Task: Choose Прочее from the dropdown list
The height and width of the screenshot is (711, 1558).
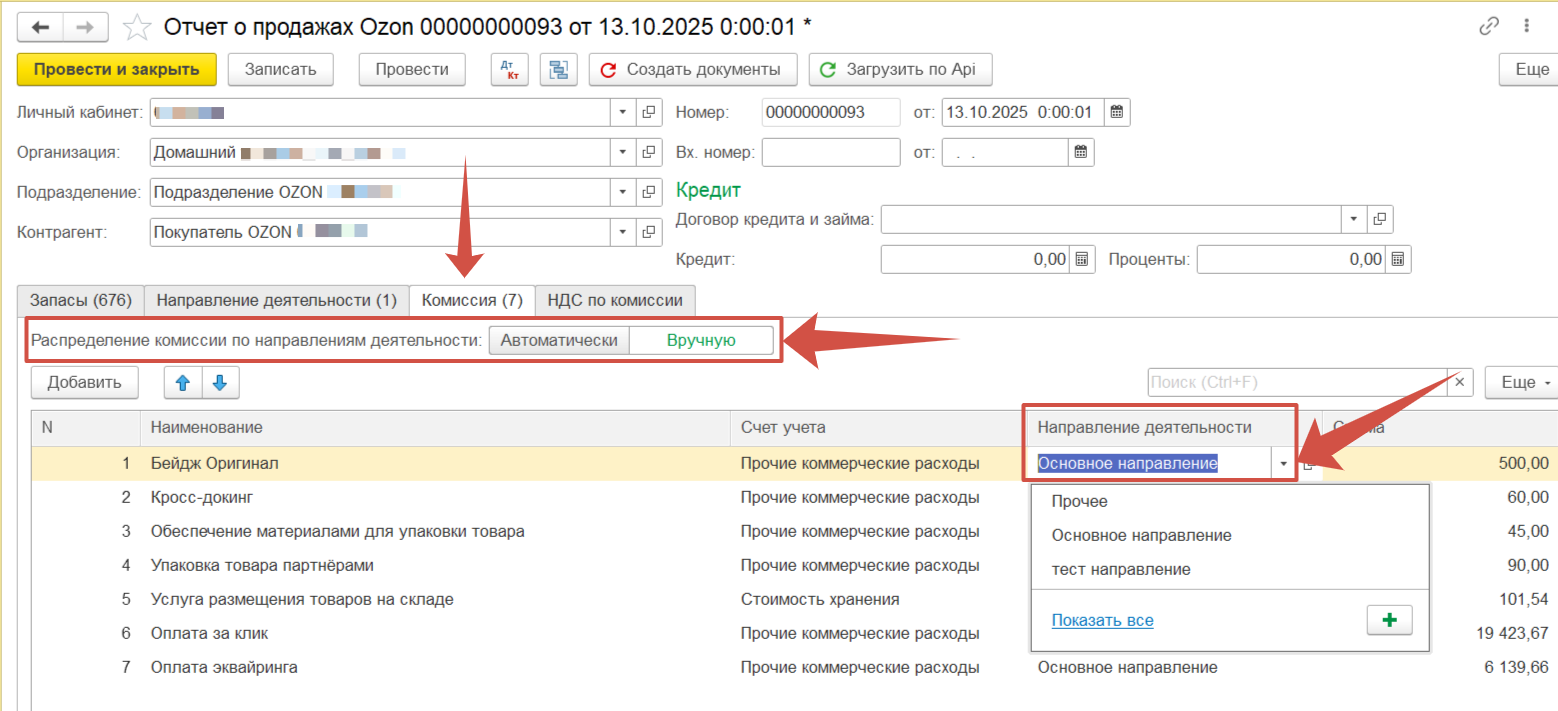Action: click(1230, 502)
